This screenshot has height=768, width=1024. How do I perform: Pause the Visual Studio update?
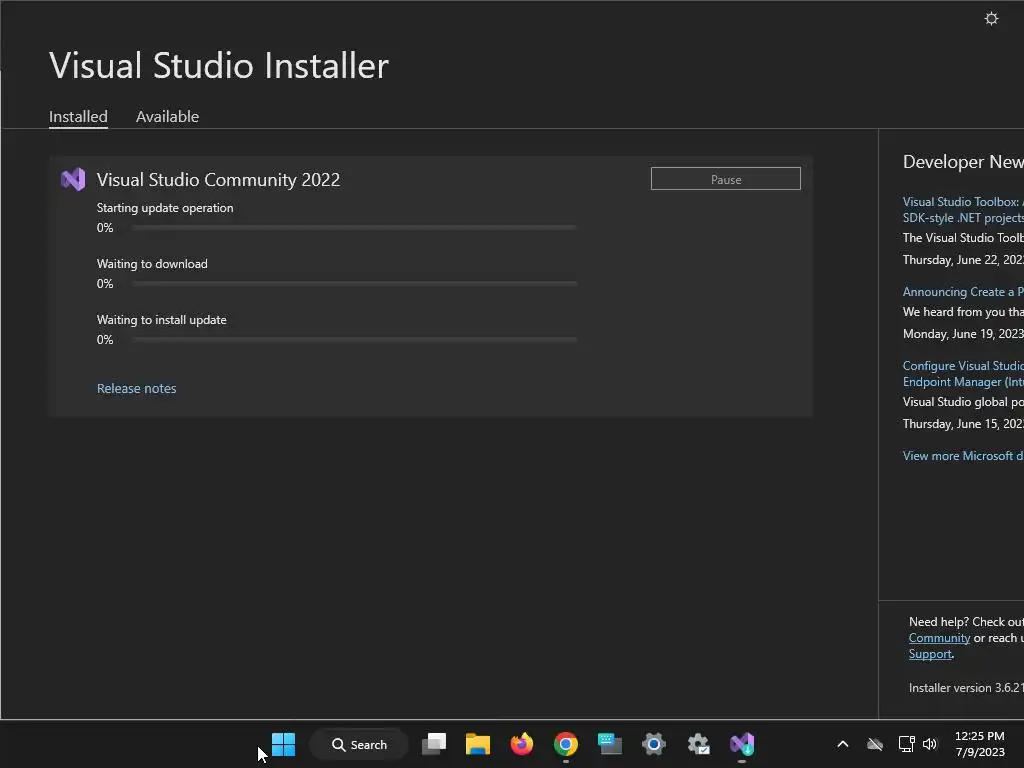point(726,179)
